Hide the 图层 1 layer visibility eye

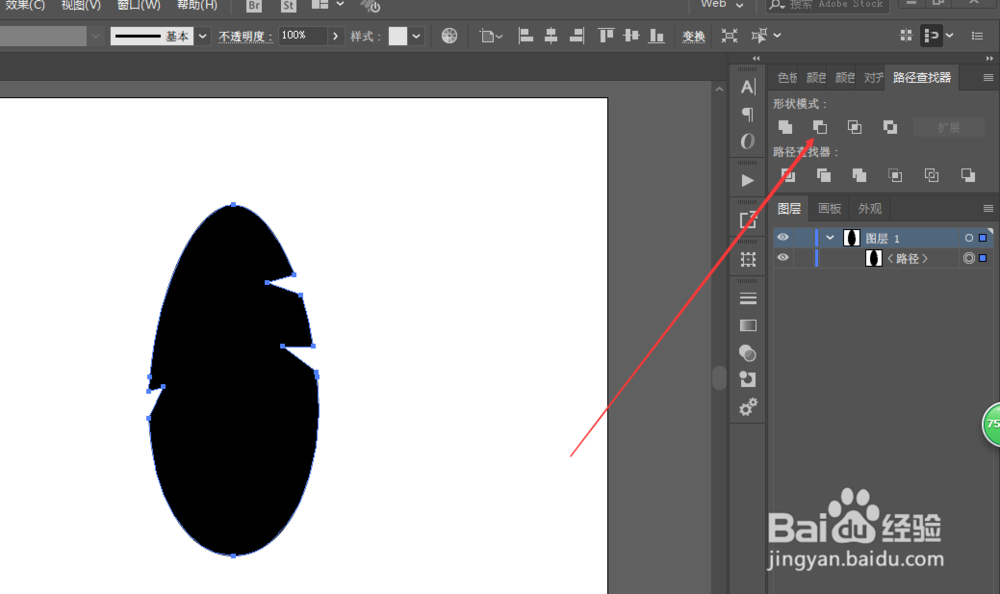point(784,237)
